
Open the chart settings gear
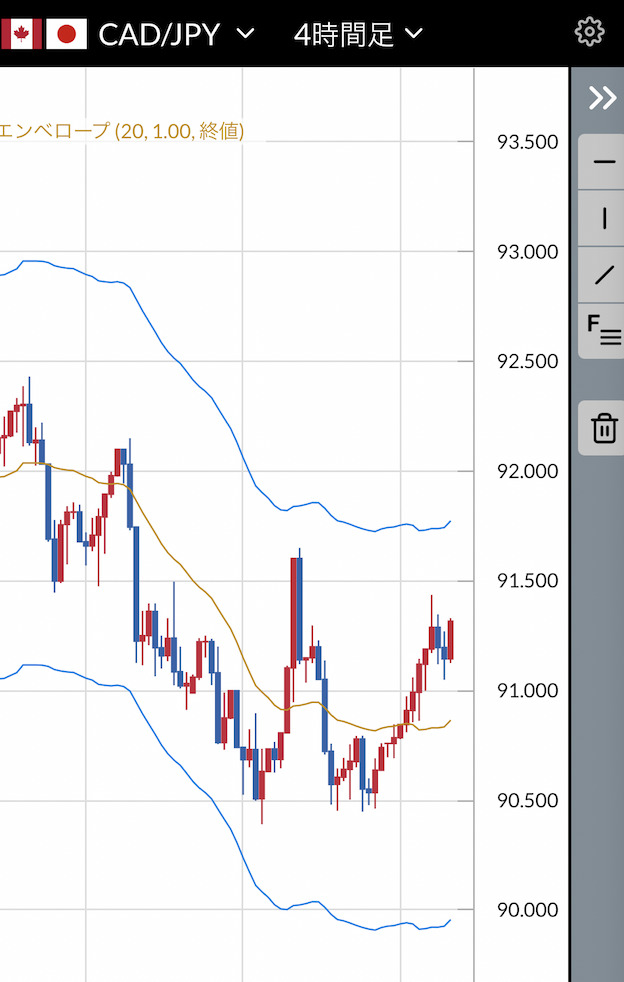pyautogui.click(x=590, y=32)
